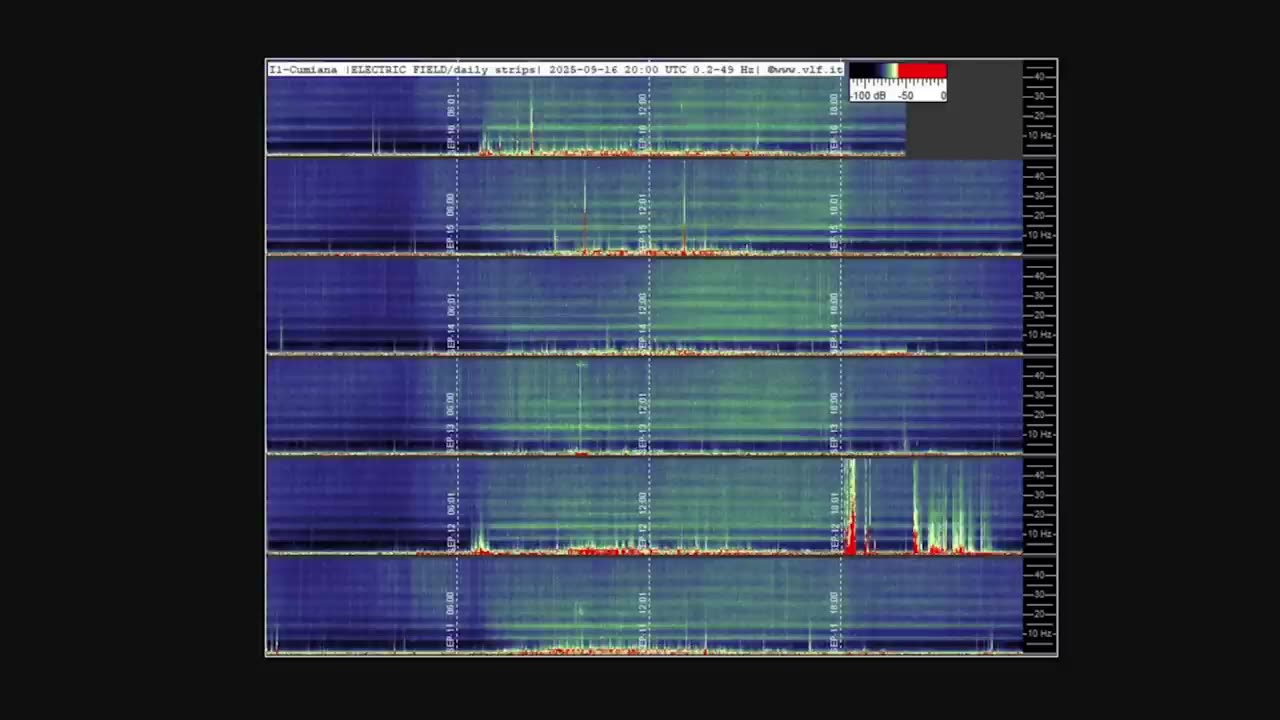Click the SEP 11 12:01 time marker
The height and width of the screenshot is (720, 1280).
tap(643, 620)
